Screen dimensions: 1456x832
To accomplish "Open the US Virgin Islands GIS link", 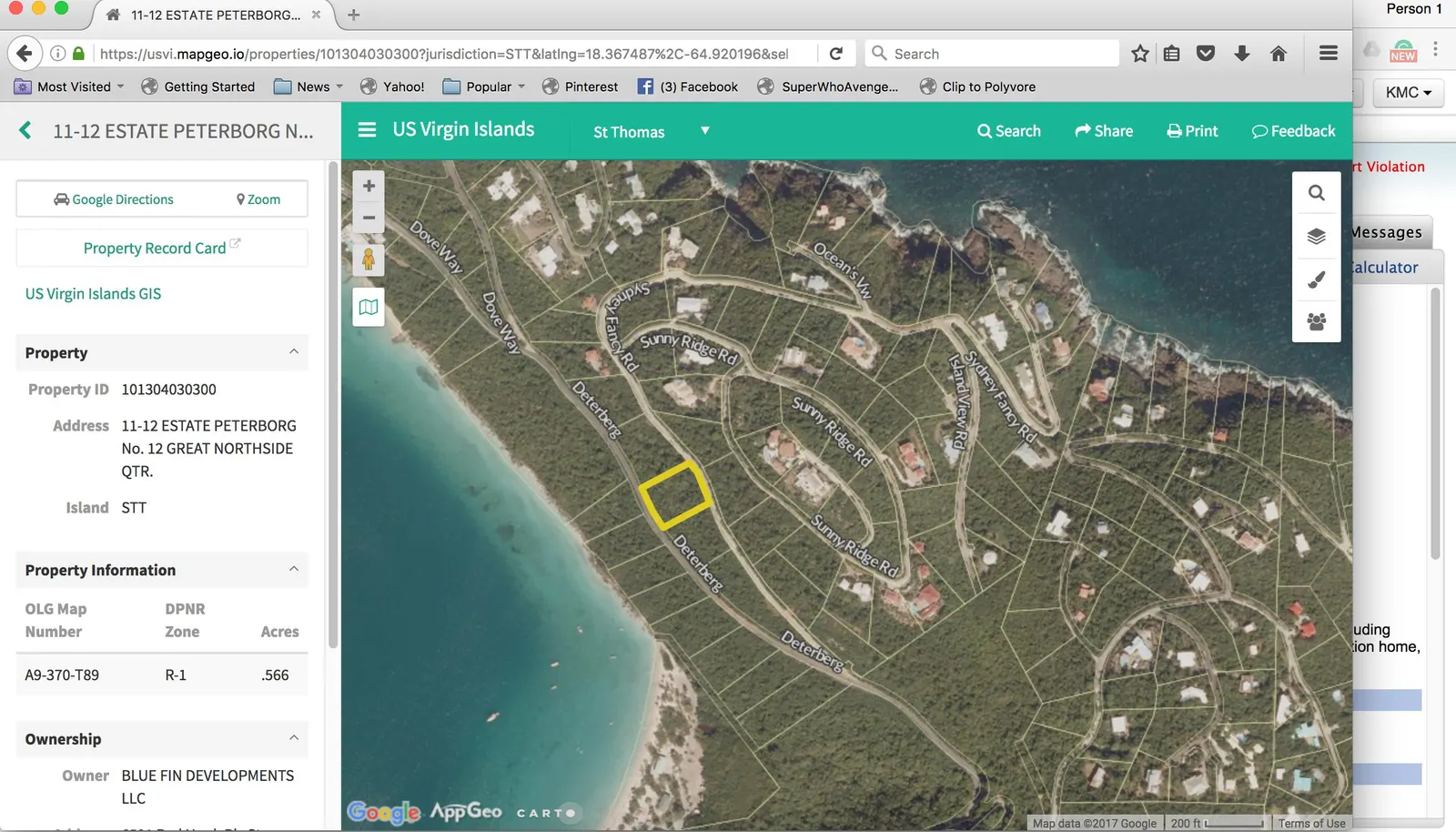I will pos(93,294).
